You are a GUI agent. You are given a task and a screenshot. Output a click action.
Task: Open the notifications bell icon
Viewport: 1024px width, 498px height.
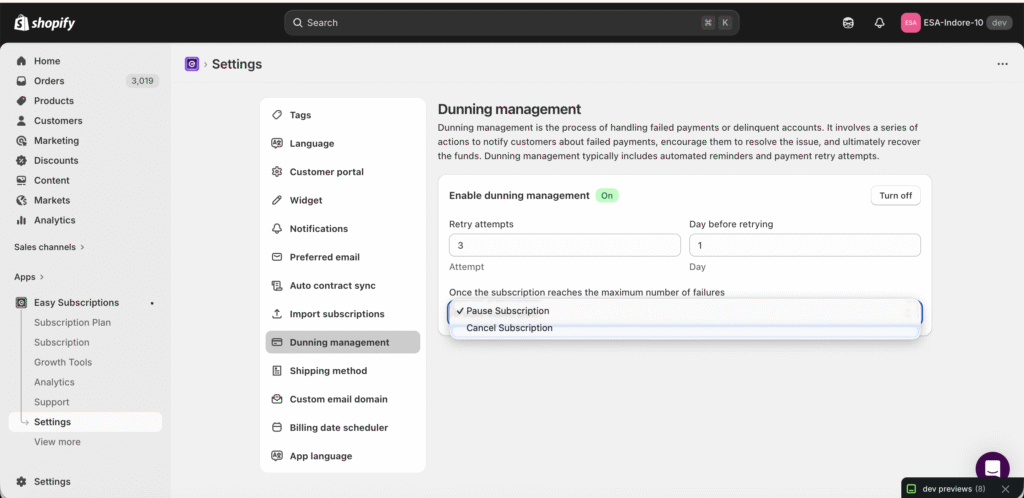[879, 22]
